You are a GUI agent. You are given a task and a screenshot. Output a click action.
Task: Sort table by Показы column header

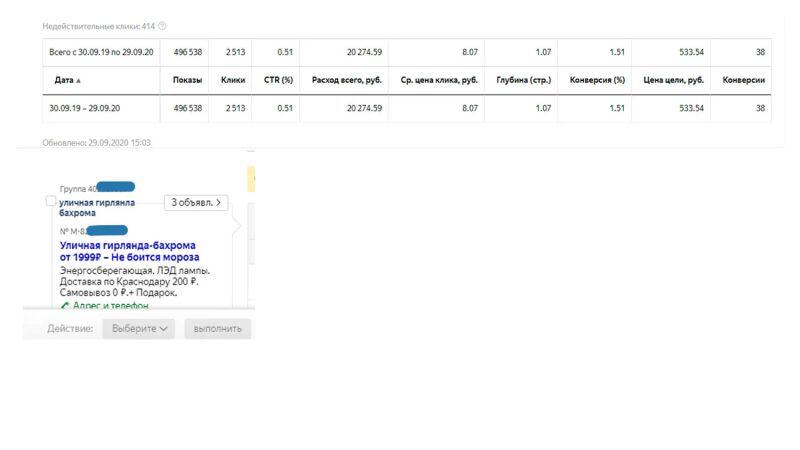tap(187, 80)
